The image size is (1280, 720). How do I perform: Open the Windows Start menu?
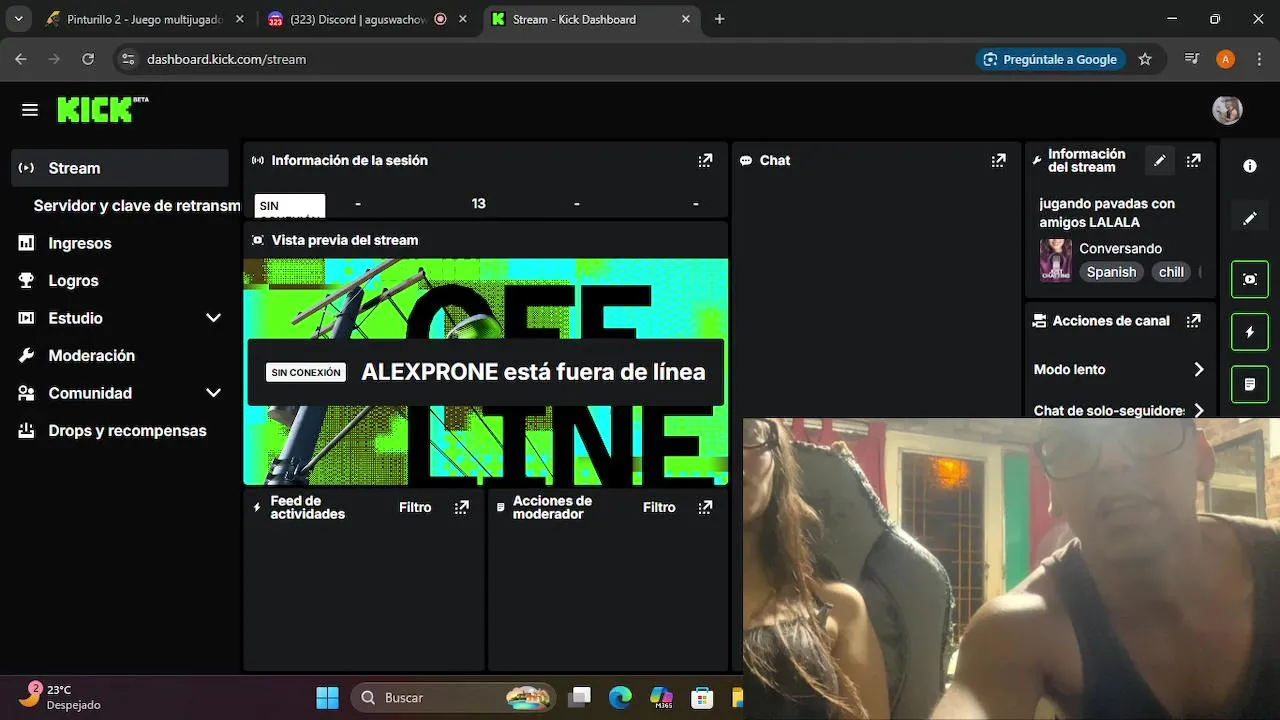click(327, 697)
